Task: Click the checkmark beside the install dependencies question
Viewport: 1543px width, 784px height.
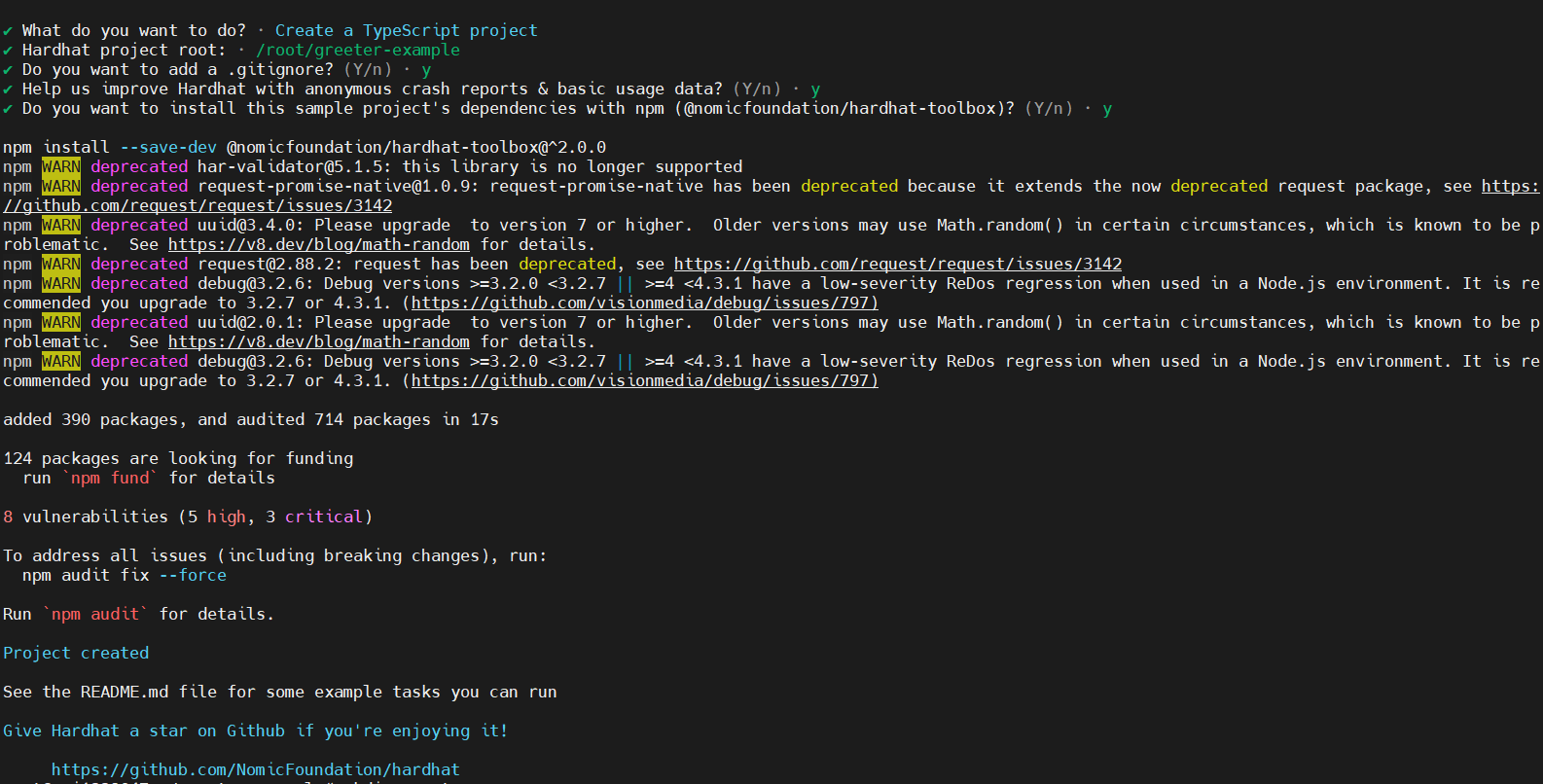Action: click(x=8, y=108)
